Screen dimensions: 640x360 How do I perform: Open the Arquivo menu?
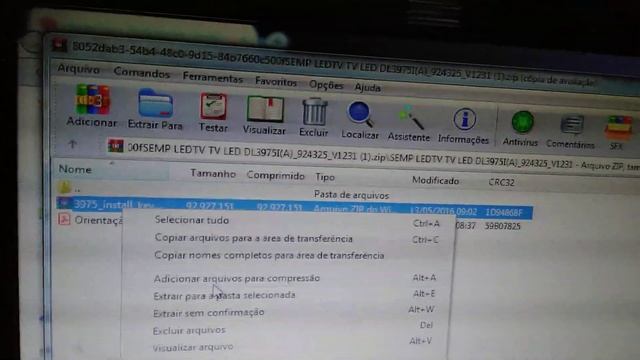click(x=78, y=69)
